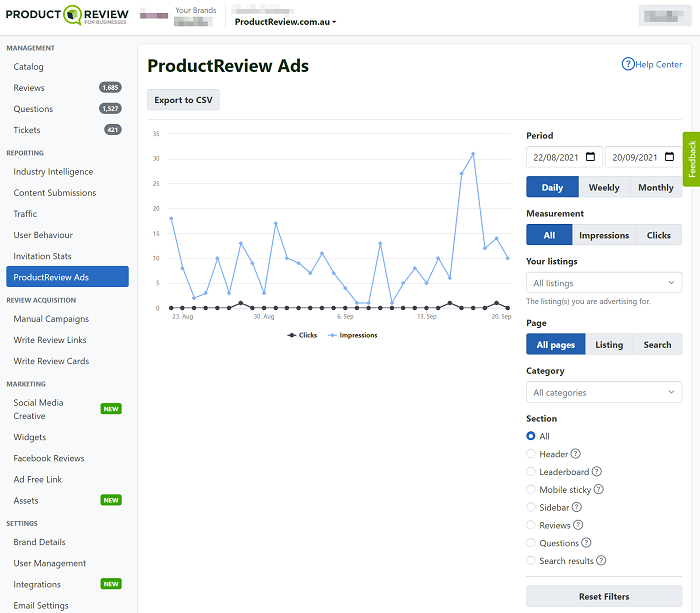This screenshot has height=613, width=700.
Task: Click the help icon next to Leaderboard
Action: (x=596, y=471)
